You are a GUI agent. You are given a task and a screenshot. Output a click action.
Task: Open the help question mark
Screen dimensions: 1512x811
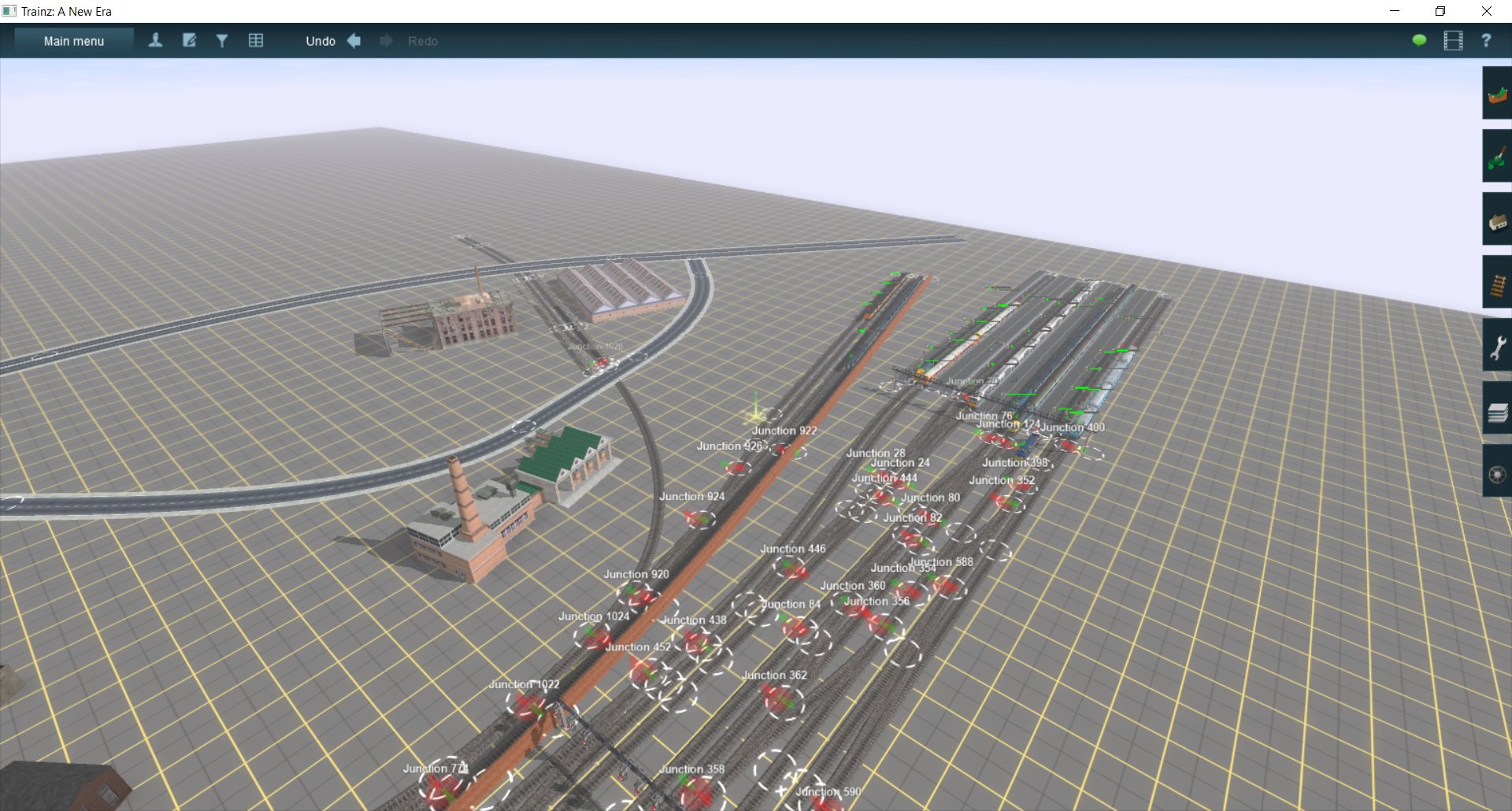(x=1486, y=41)
